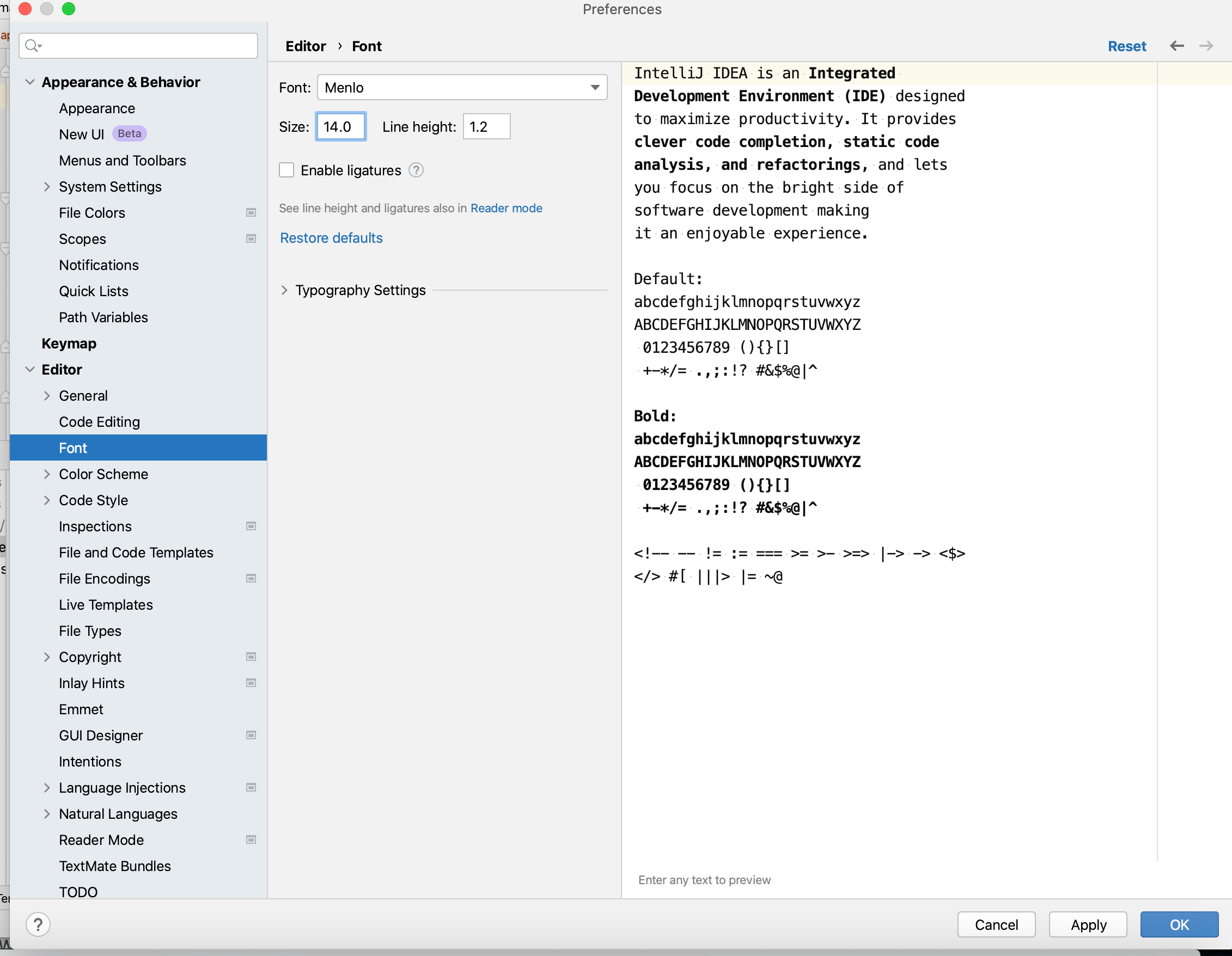Expand the Color Scheme tree node

point(47,474)
